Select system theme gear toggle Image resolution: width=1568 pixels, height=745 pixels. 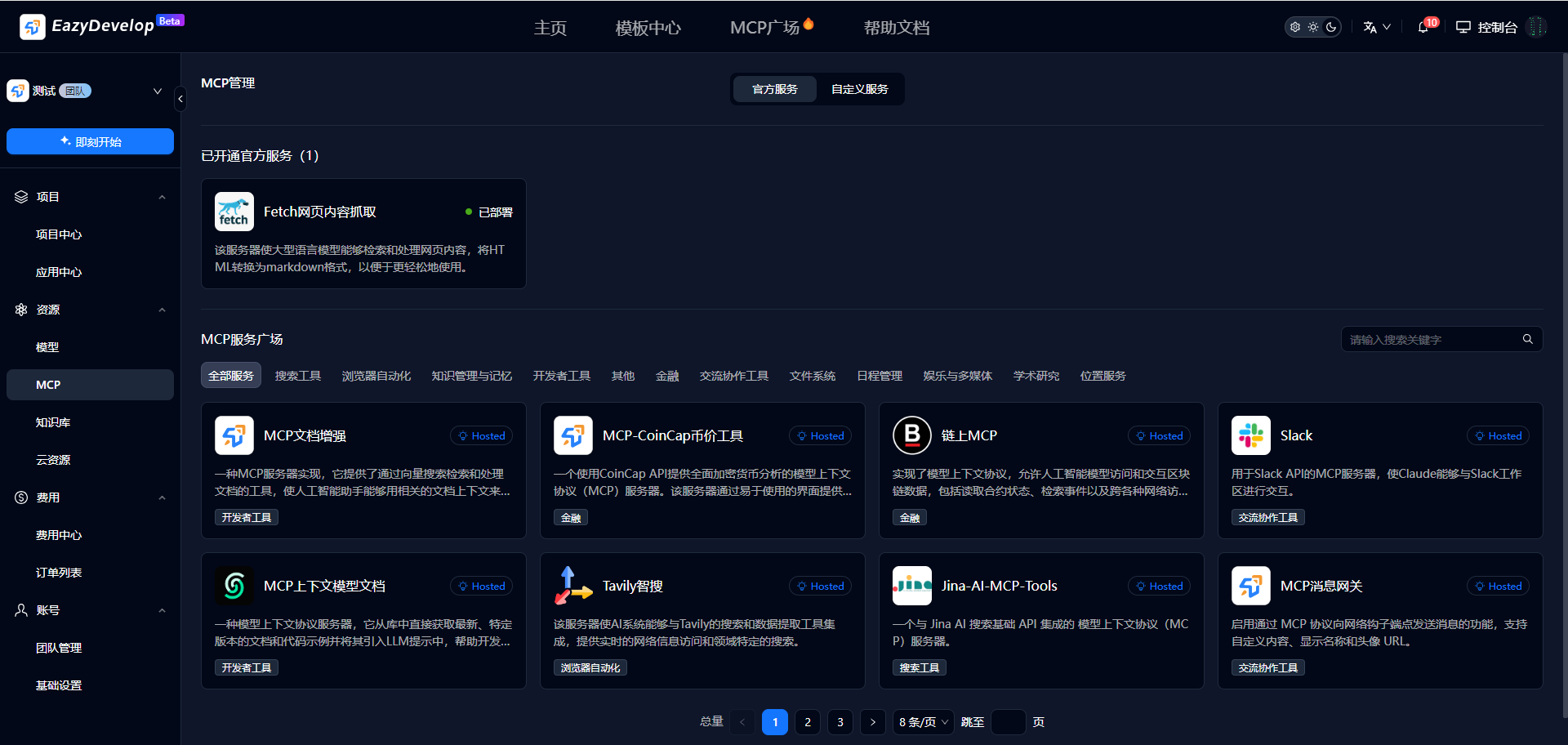tap(1295, 27)
